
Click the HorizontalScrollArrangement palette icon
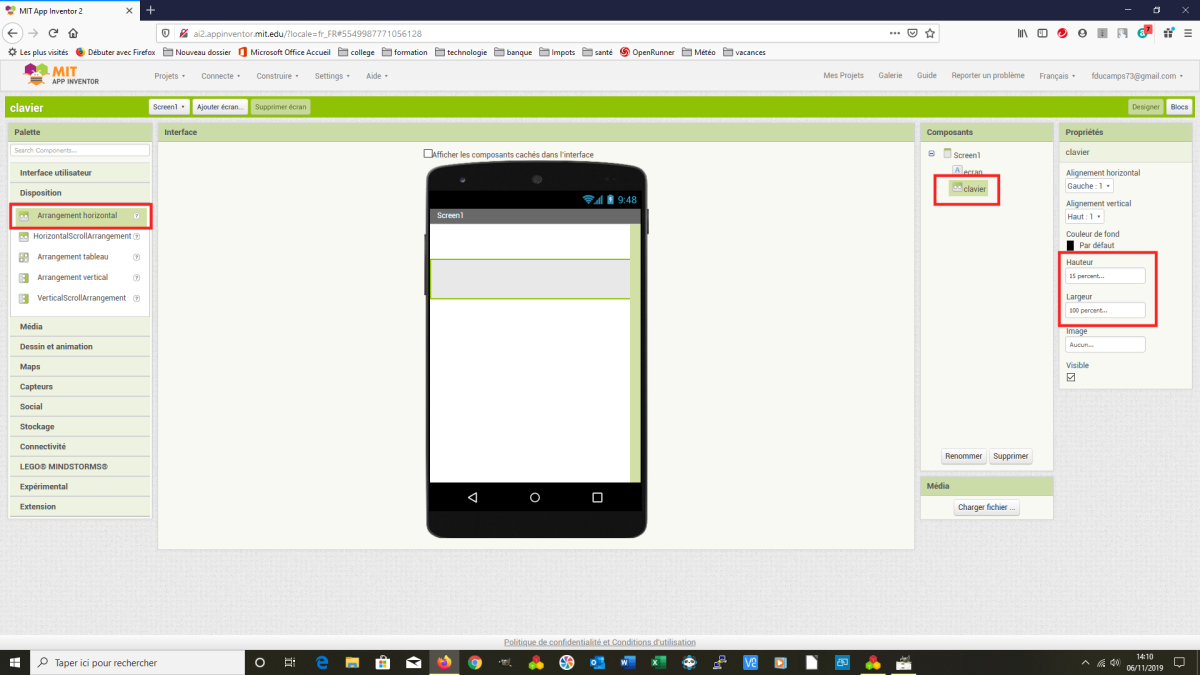point(24,237)
